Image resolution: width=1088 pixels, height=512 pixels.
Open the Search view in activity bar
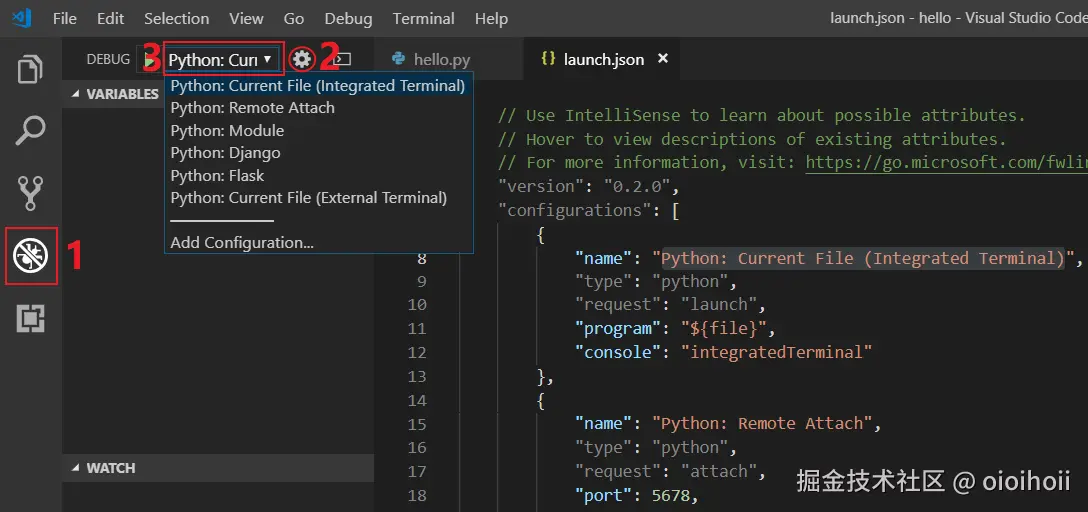tap(31, 130)
